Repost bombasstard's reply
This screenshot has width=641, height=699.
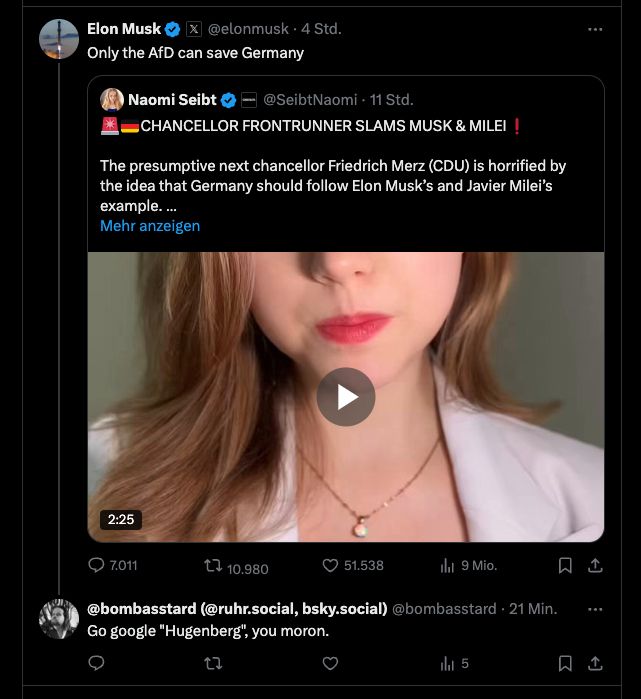pos(213,663)
